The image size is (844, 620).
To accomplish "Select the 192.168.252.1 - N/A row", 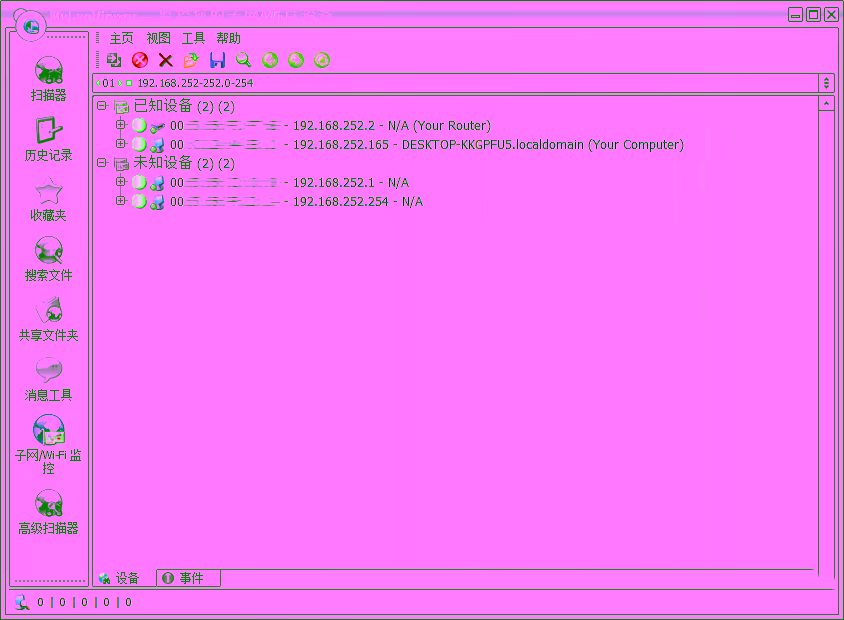I will (x=290, y=183).
